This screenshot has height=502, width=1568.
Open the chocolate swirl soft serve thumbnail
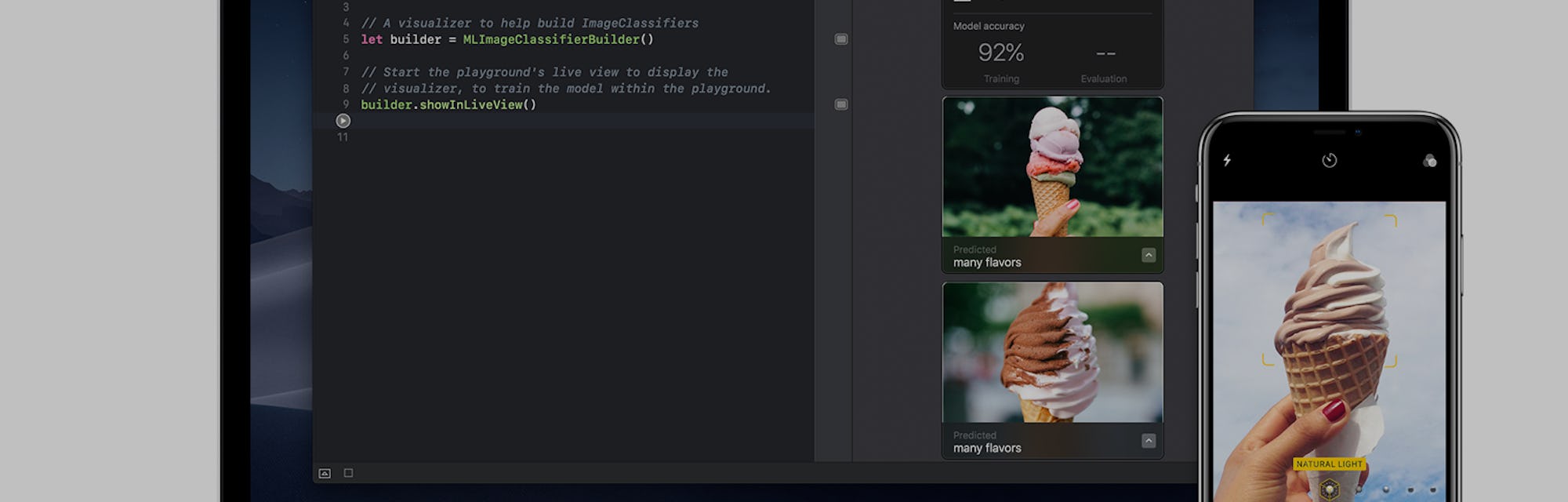coord(1052,353)
